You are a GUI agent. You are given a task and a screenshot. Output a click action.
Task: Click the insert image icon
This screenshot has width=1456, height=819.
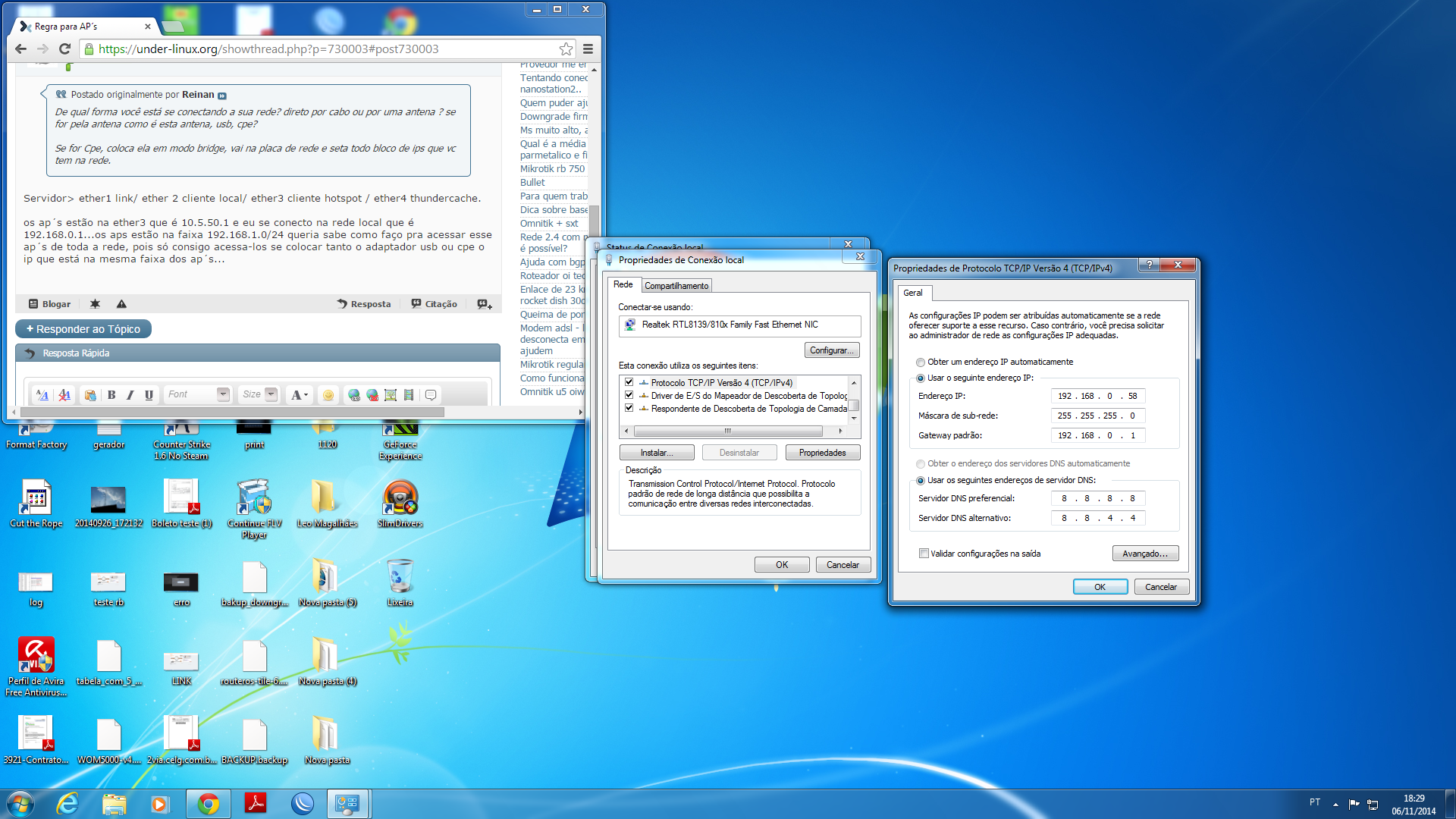pyautogui.click(x=391, y=395)
